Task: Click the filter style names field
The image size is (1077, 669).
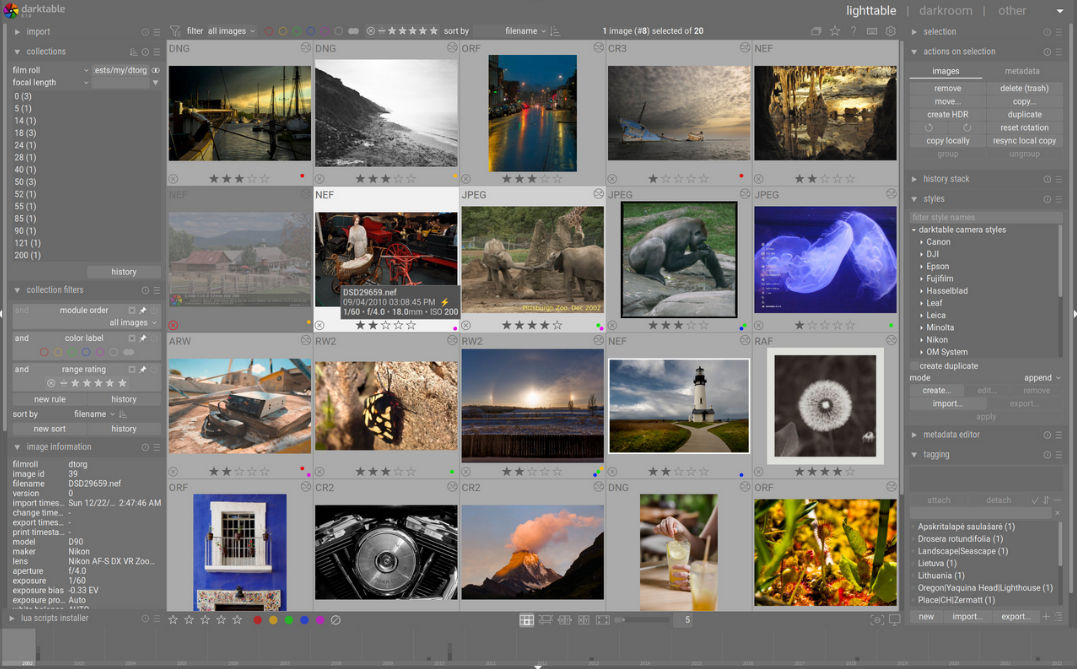Action: pyautogui.click(x=985, y=217)
